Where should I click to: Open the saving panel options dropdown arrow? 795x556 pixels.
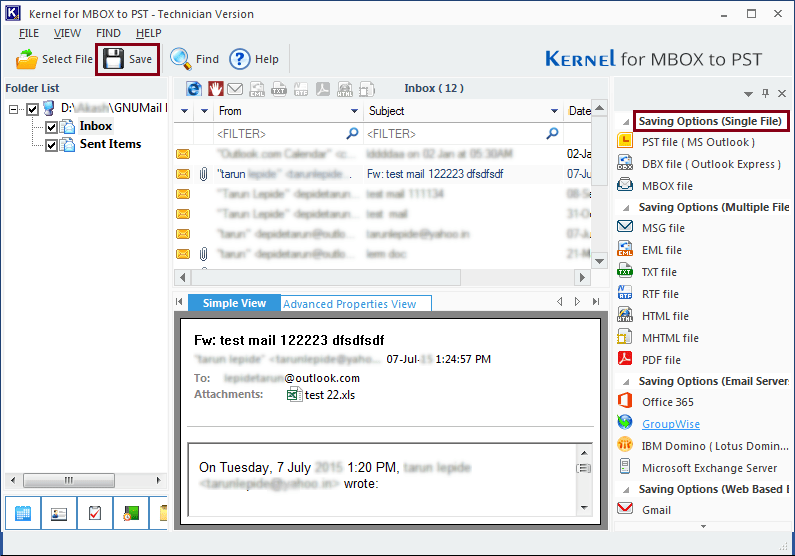point(748,94)
